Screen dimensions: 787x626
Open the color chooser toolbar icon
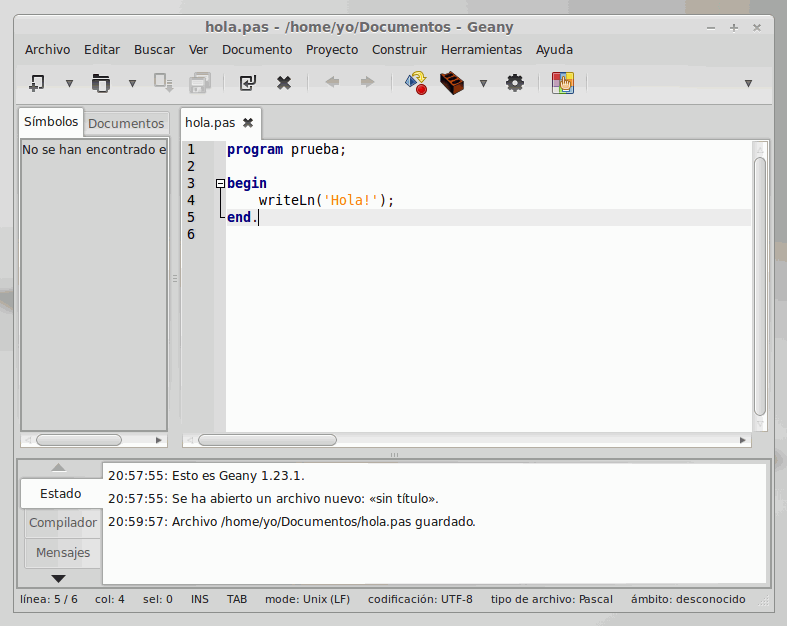563,83
